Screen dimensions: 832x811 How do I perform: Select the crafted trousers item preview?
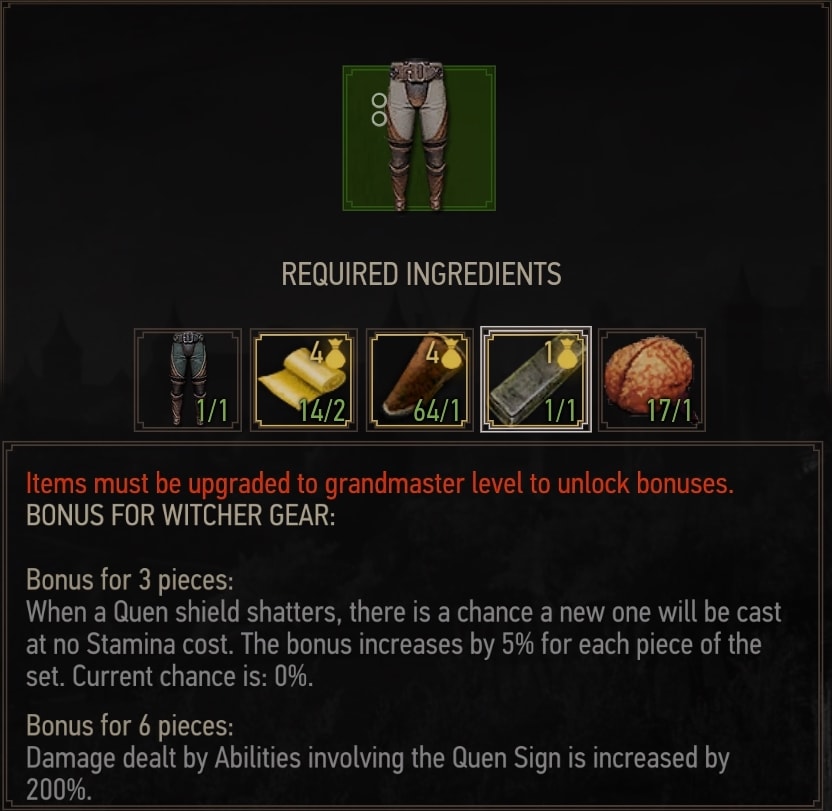(419, 138)
